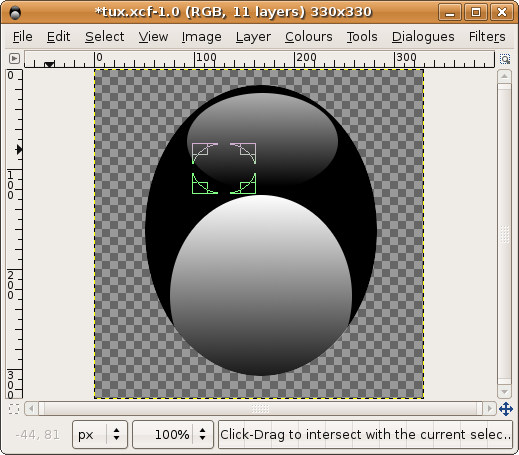Open the Dialogues menu
Image resolution: width=519 pixels, height=455 pixels.
click(x=423, y=37)
